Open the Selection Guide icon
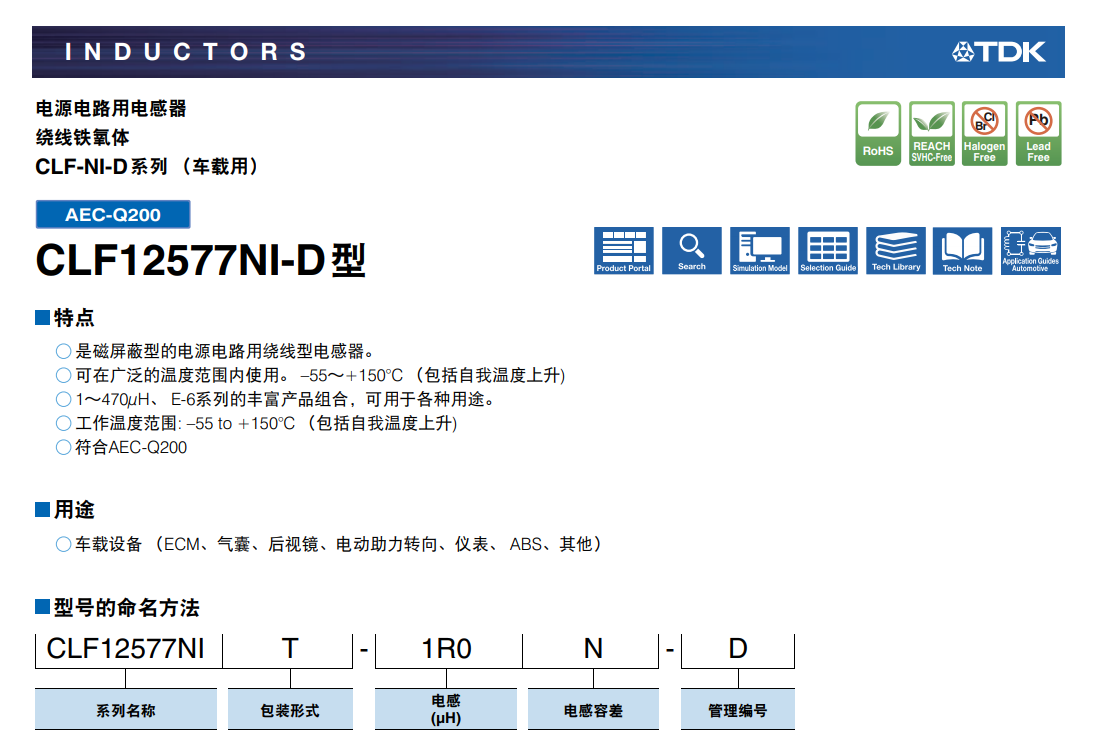This screenshot has height=756, width=1102. point(828,251)
